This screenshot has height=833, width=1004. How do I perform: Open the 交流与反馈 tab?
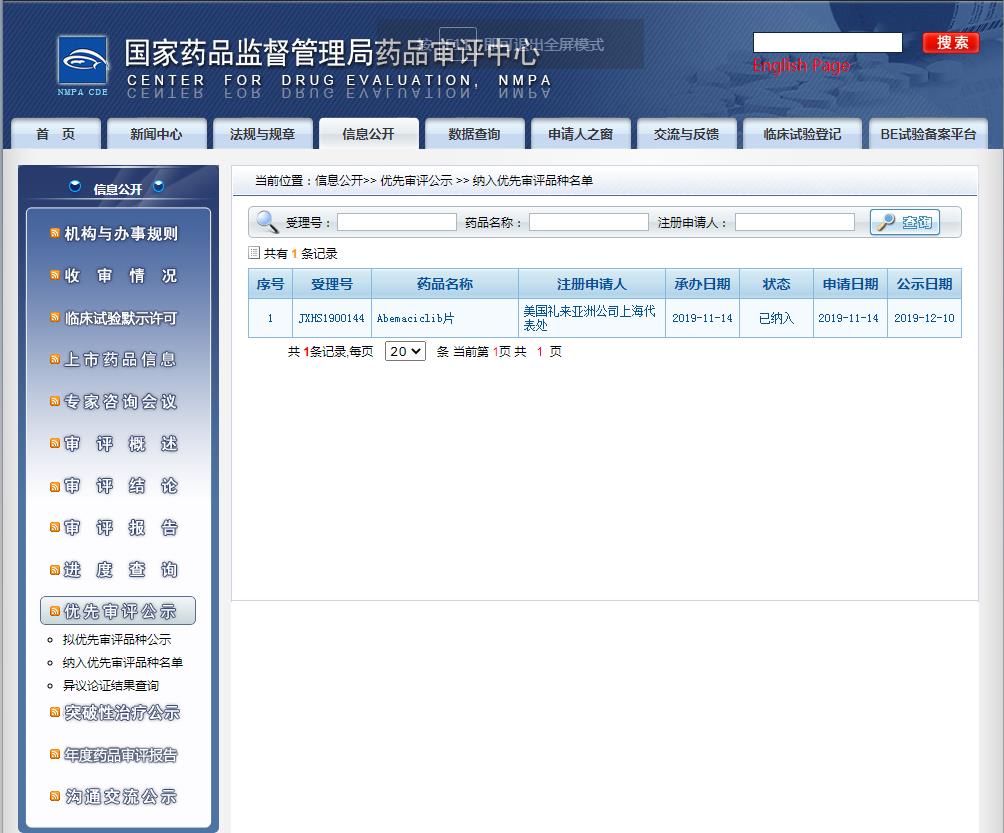coord(686,134)
